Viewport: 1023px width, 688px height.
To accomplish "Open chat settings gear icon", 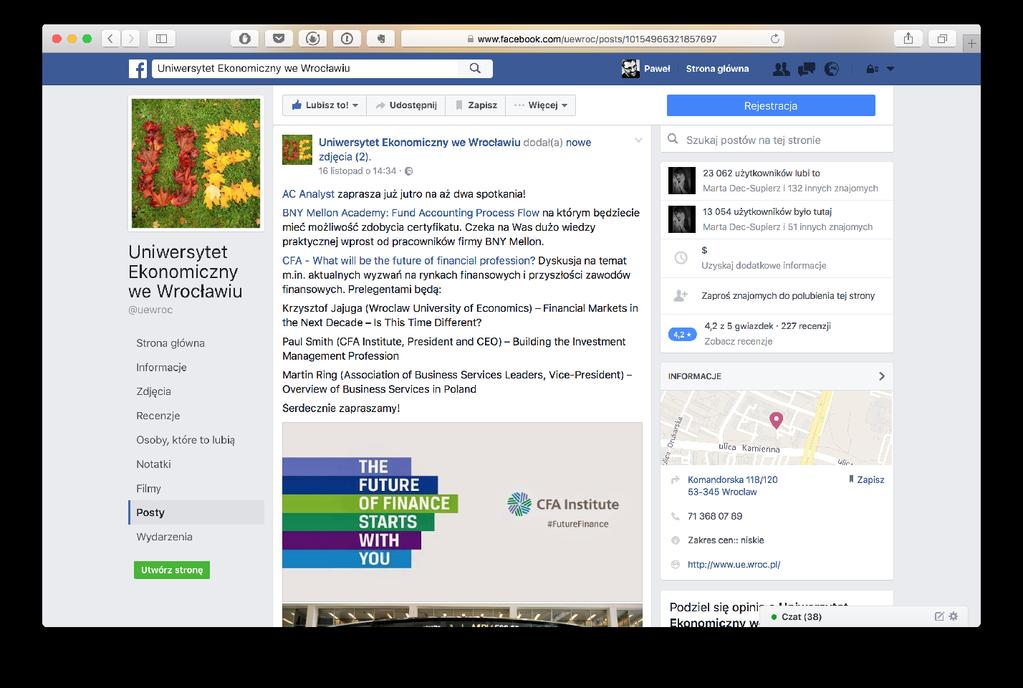I will pyautogui.click(x=953, y=616).
